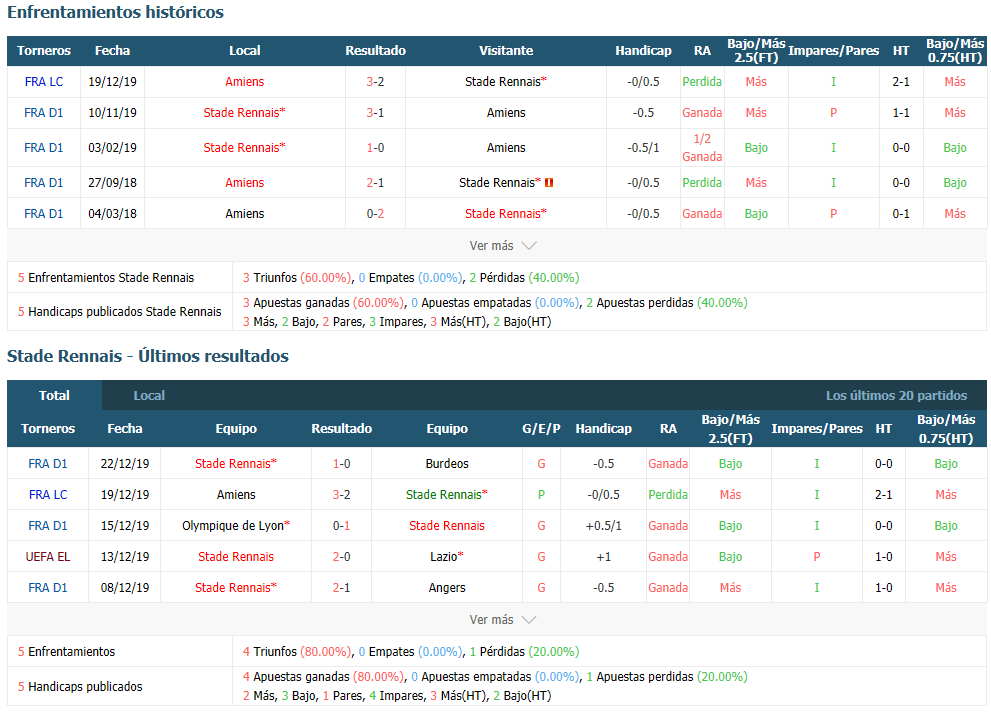Screen dimensions: 991x712
Task: Click the +1 handicap value for Lazio match
Action: (x=604, y=557)
